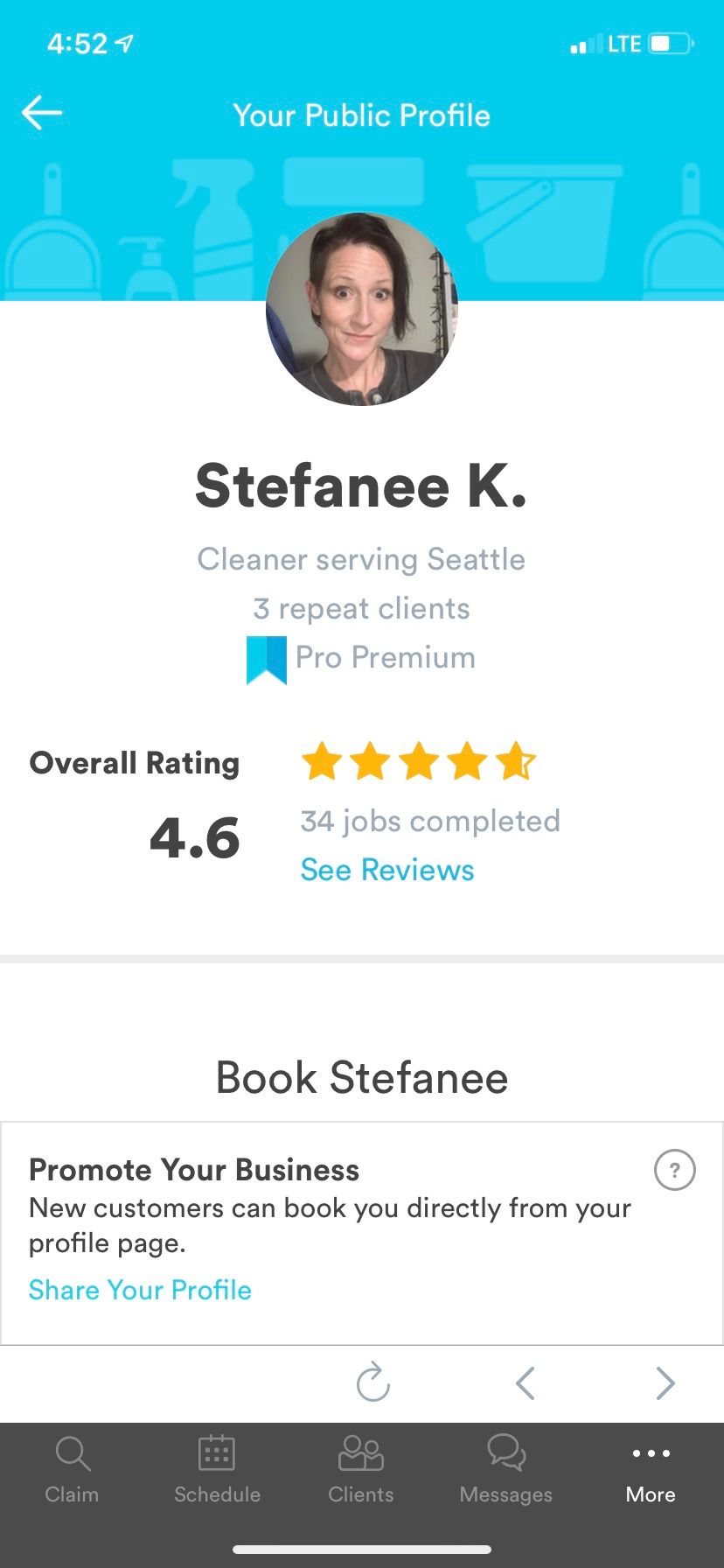The height and width of the screenshot is (1568, 724).
Task: Switch to the Messages tab
Action: [506, 1470]
